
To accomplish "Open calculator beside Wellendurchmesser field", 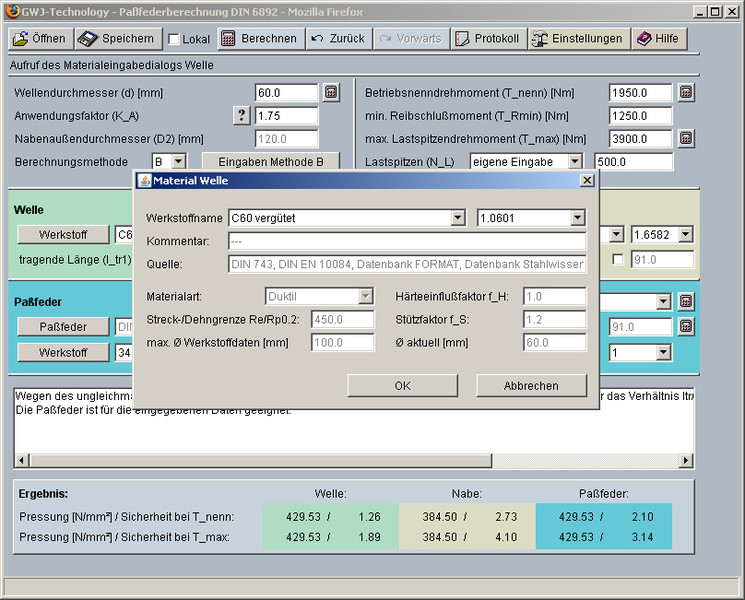I will (x=332, y=92).
